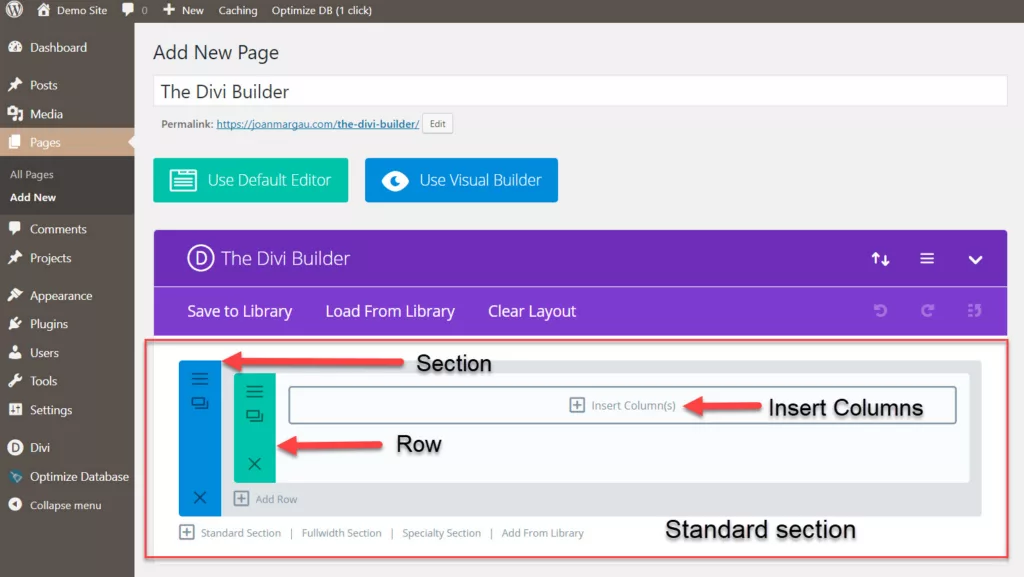Open the Users menu
This screenshot has width=1024, height=577.
[x=44, y=352]
